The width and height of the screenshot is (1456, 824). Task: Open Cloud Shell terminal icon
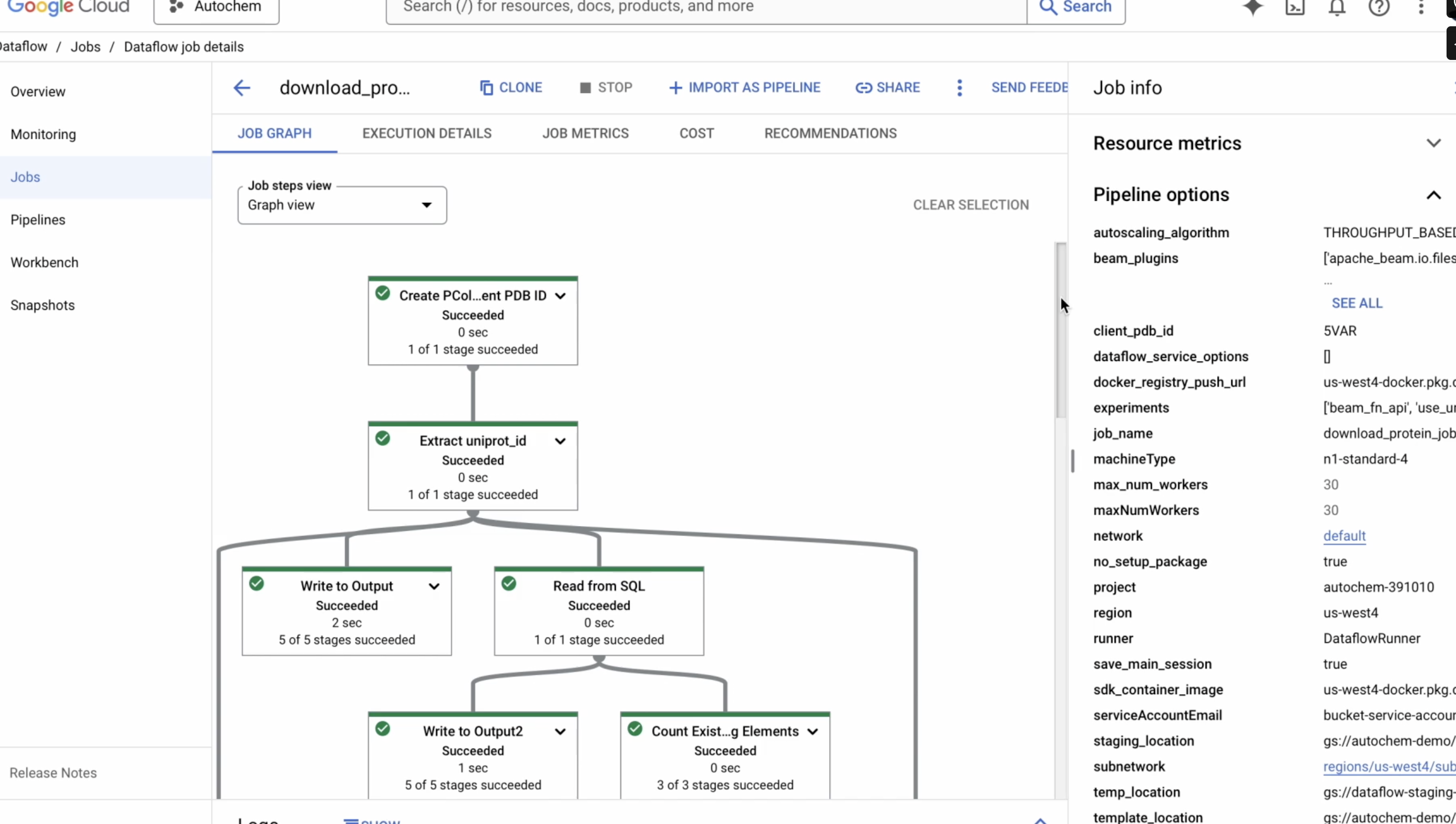(1295, 7)
